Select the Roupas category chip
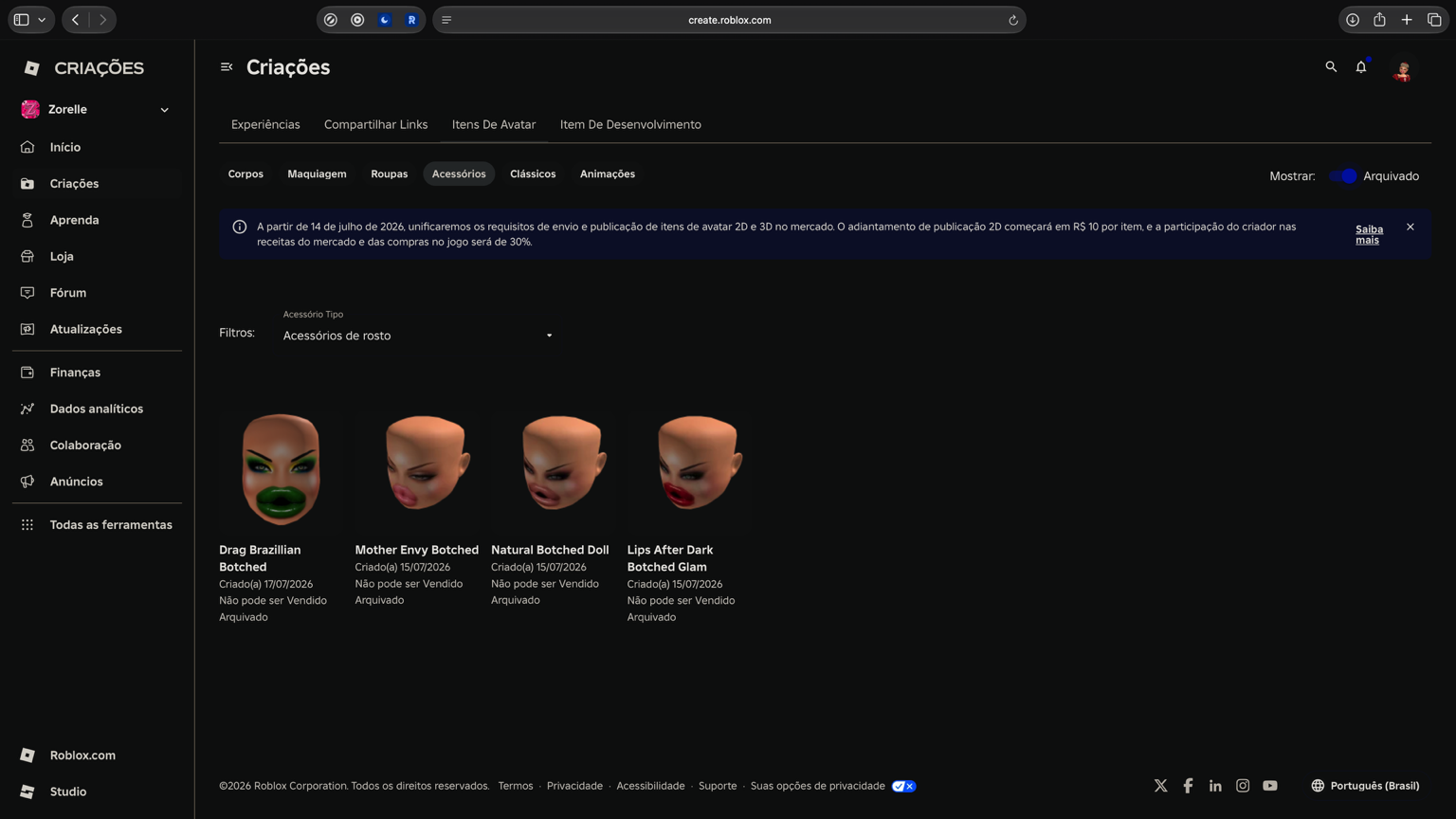Viewport: 1456px width, 819px height. 390,174
